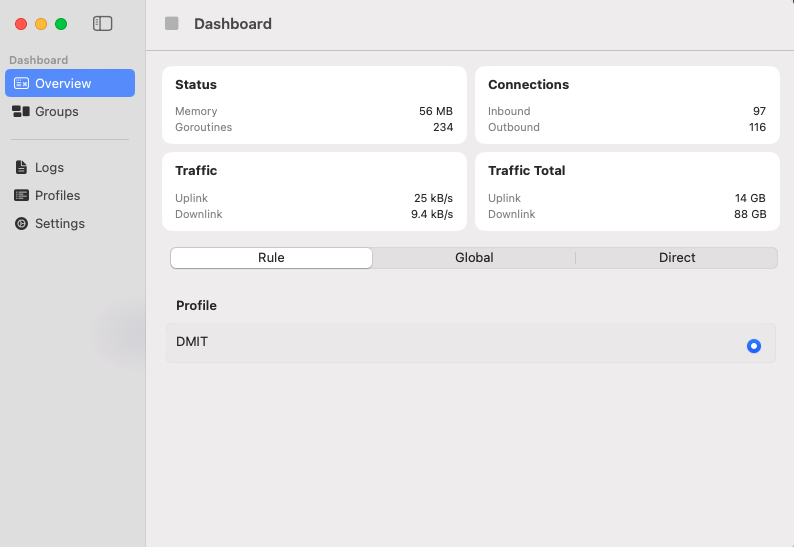Go to the Profiles page label
This screenshot has height=547, width=794.
coord(58,196)
